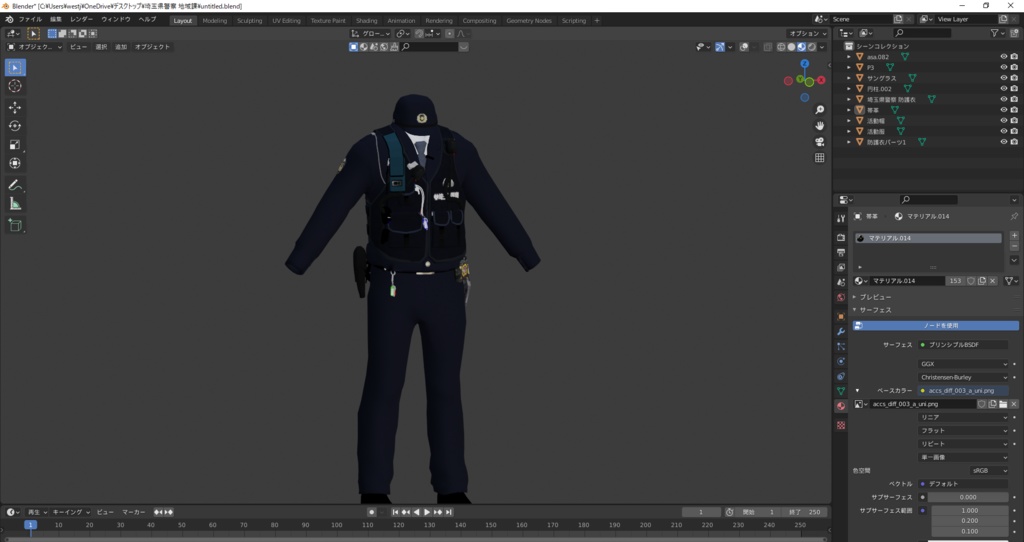Viewport: 1024px width, 542px height.
Task: Select the Scale tool
Action: pyautogui.click(x=15, y=145)
